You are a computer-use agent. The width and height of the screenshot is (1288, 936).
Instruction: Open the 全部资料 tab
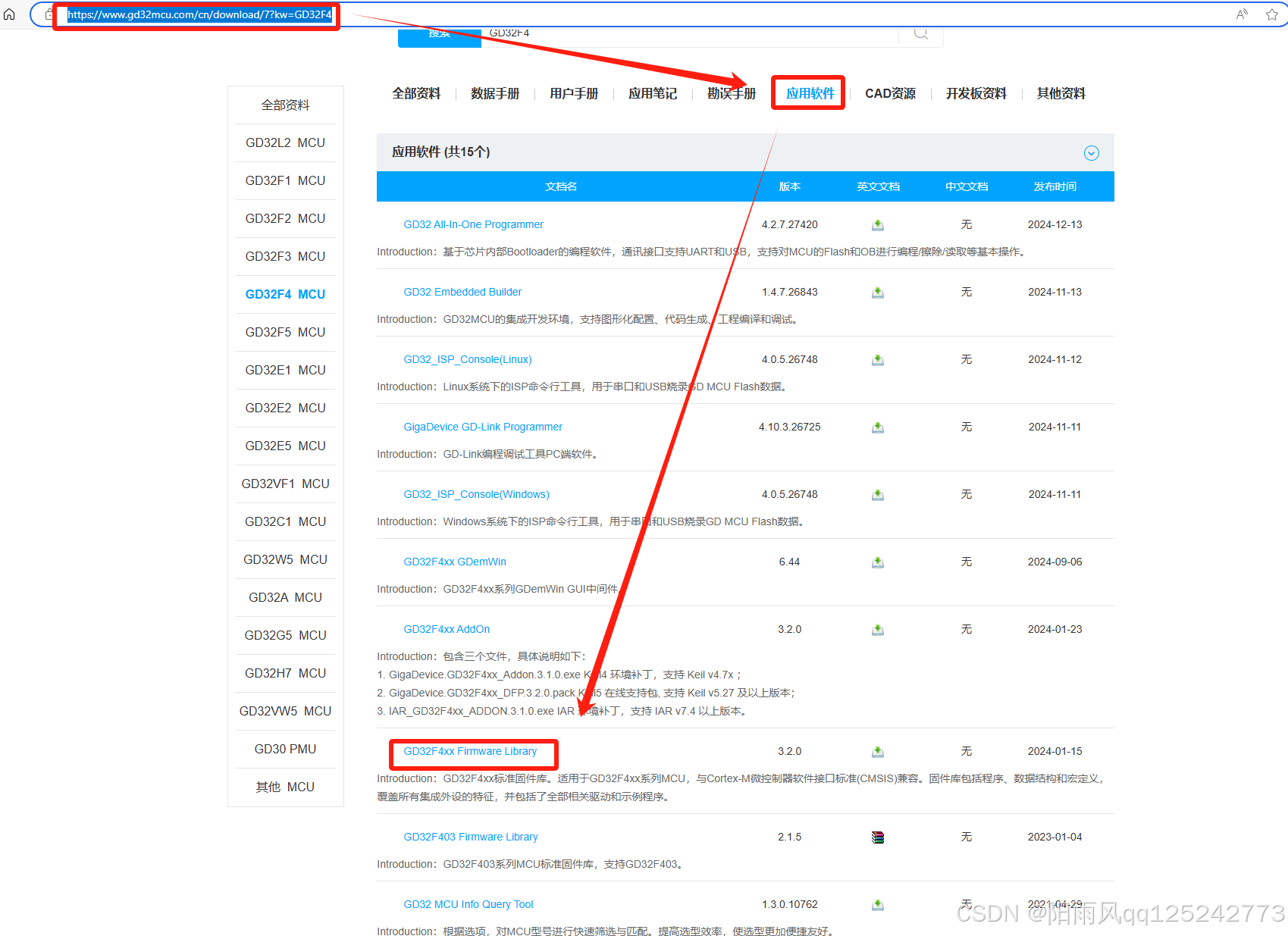coord(416,93)
